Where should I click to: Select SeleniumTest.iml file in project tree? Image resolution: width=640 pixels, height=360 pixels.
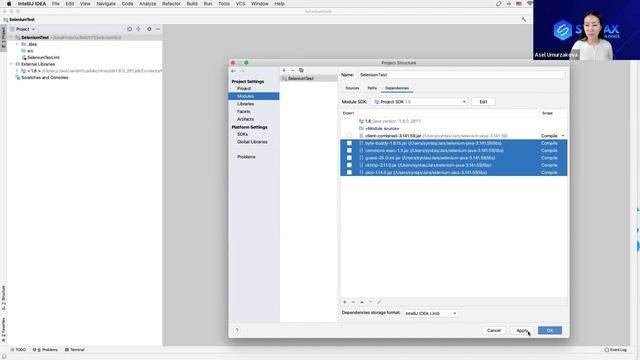click(43, 58)
